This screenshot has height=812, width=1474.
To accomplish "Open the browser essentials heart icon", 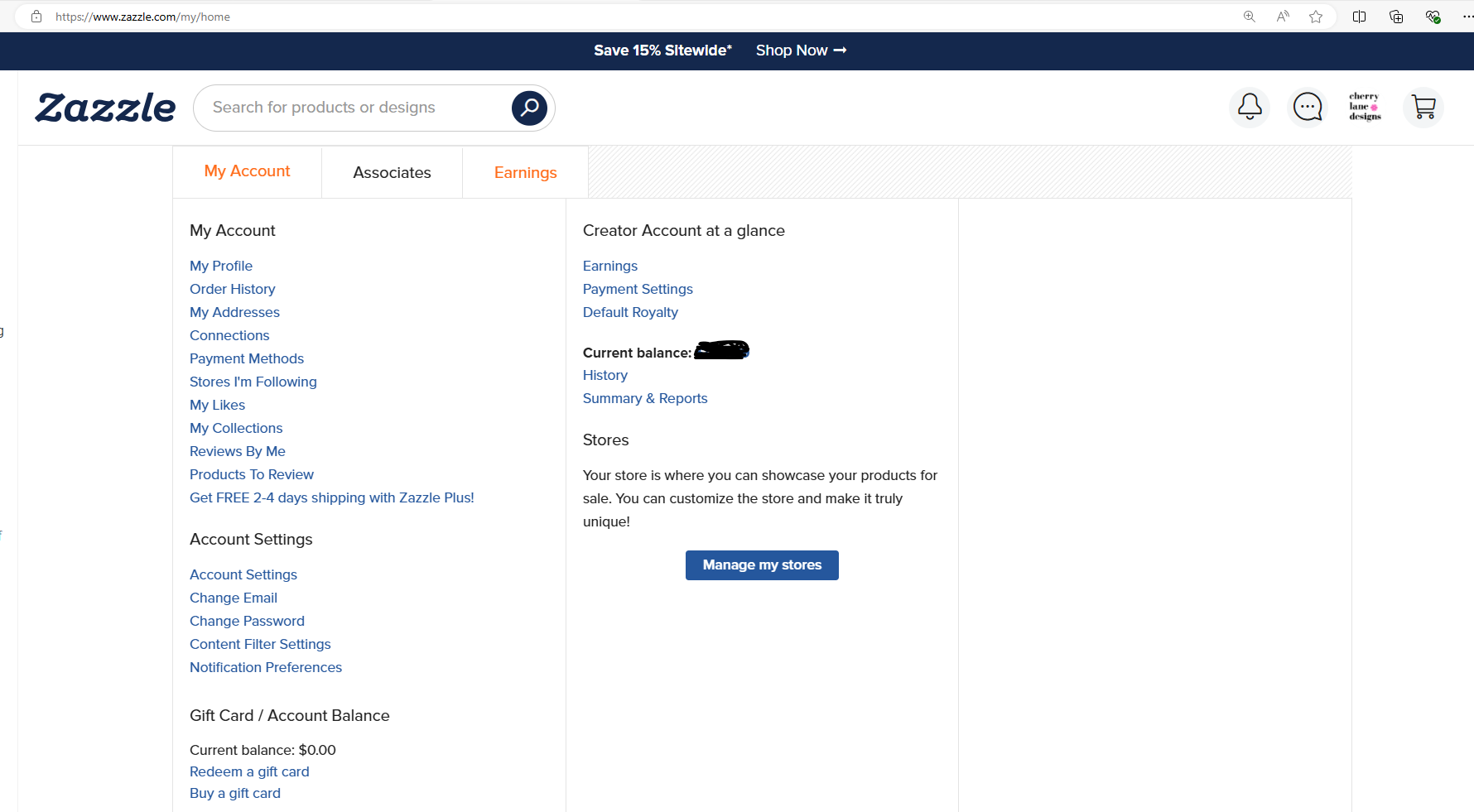I will 1433,17.
